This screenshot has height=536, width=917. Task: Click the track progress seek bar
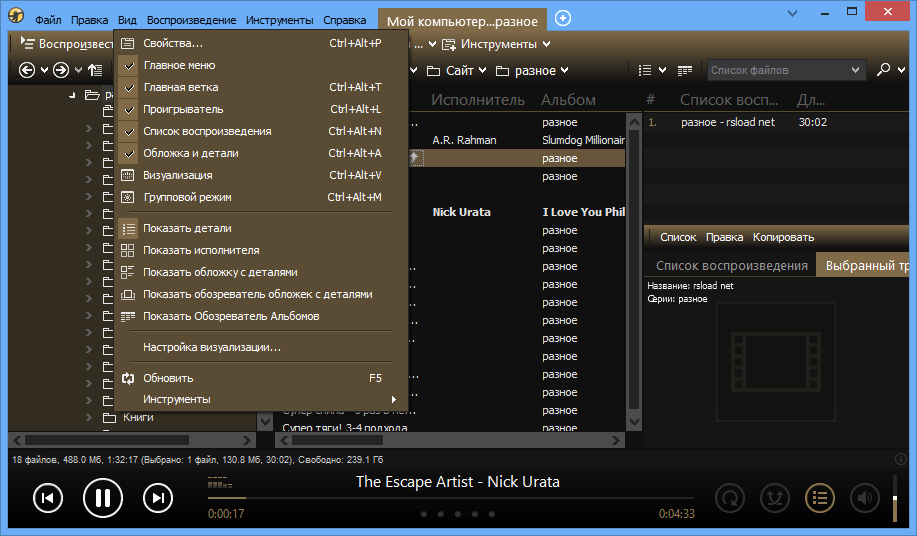coord(450,498)
